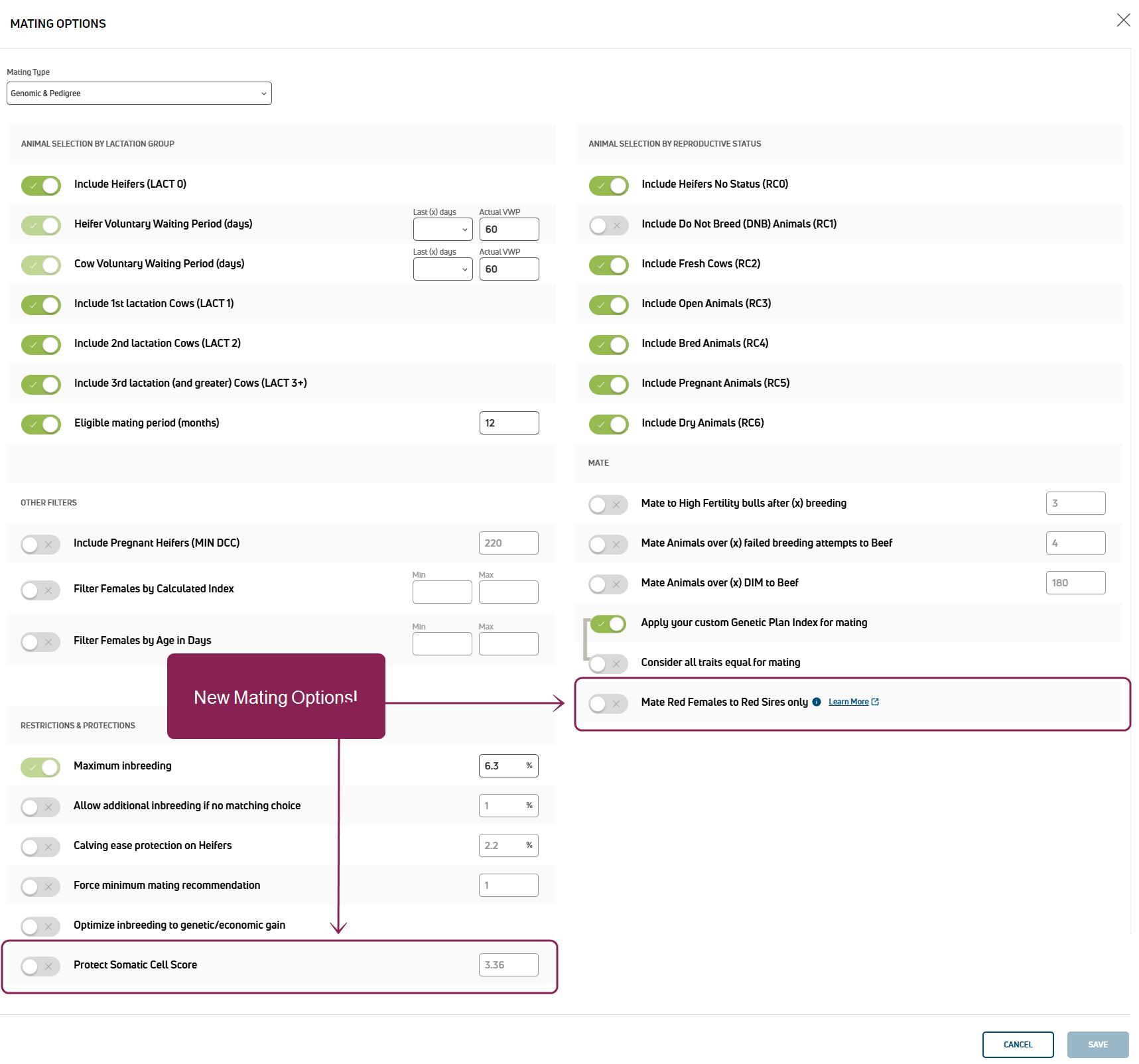Disable Include Heifers (LACT 0) toggle
This screenshot has height=1064, width=1139.
pyautogui.click(x=41, y=185)
